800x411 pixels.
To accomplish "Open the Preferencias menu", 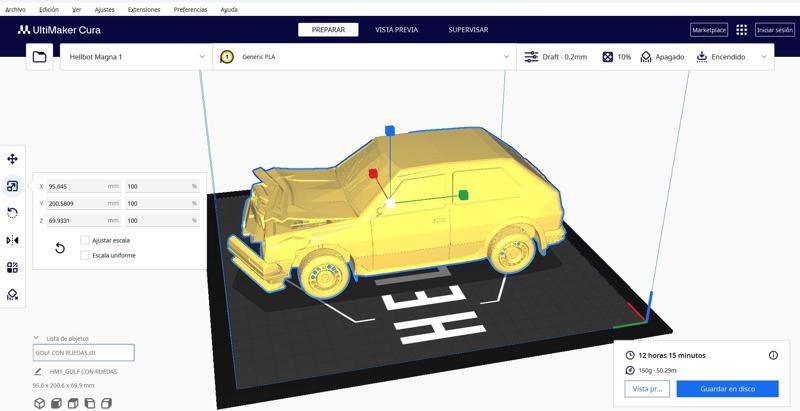I will 190,10.
